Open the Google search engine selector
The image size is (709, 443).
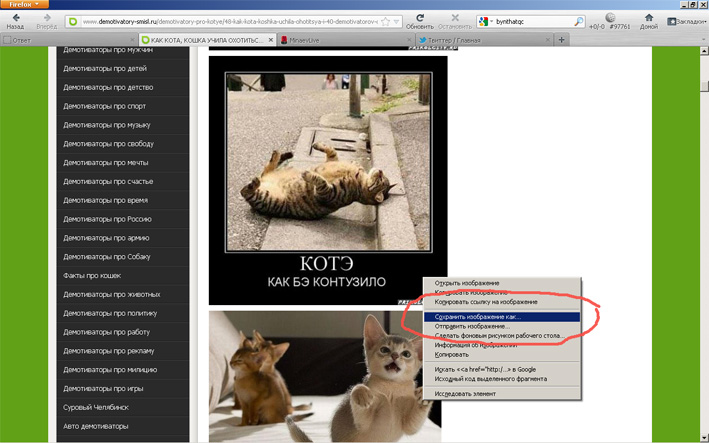point(486,21)
